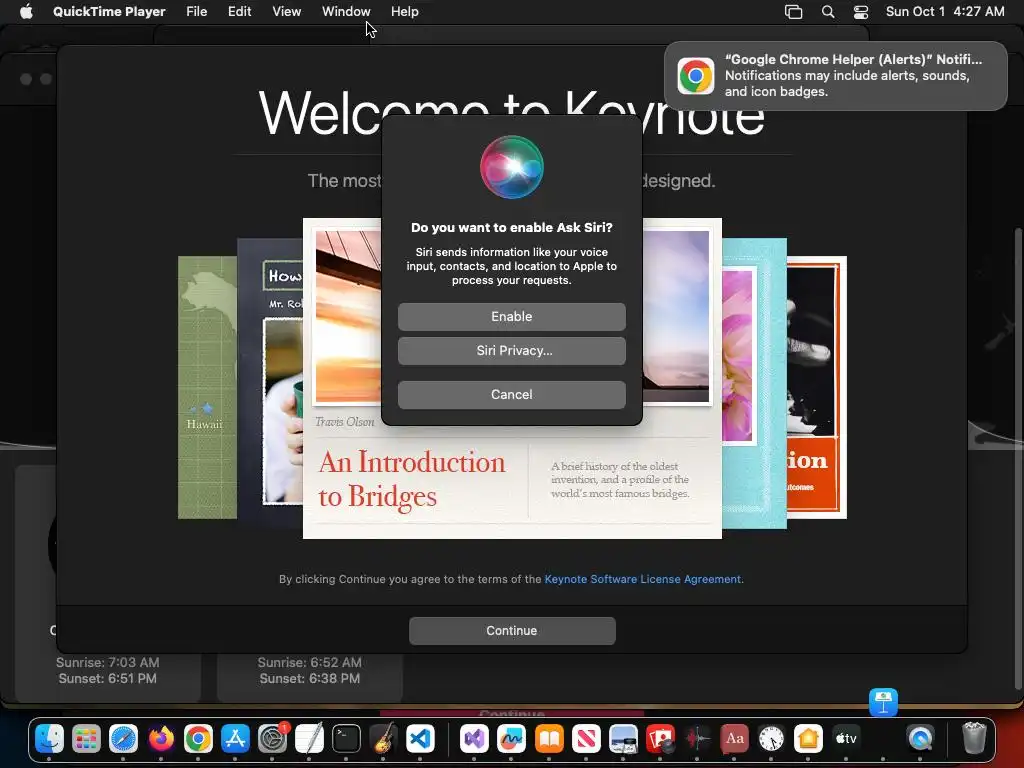Open the Apple TV dock icon
The image size is (1024, 768).
click(x=846, y=739)
